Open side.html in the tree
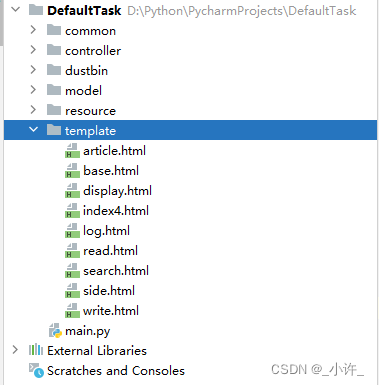 tap(109, 291)
